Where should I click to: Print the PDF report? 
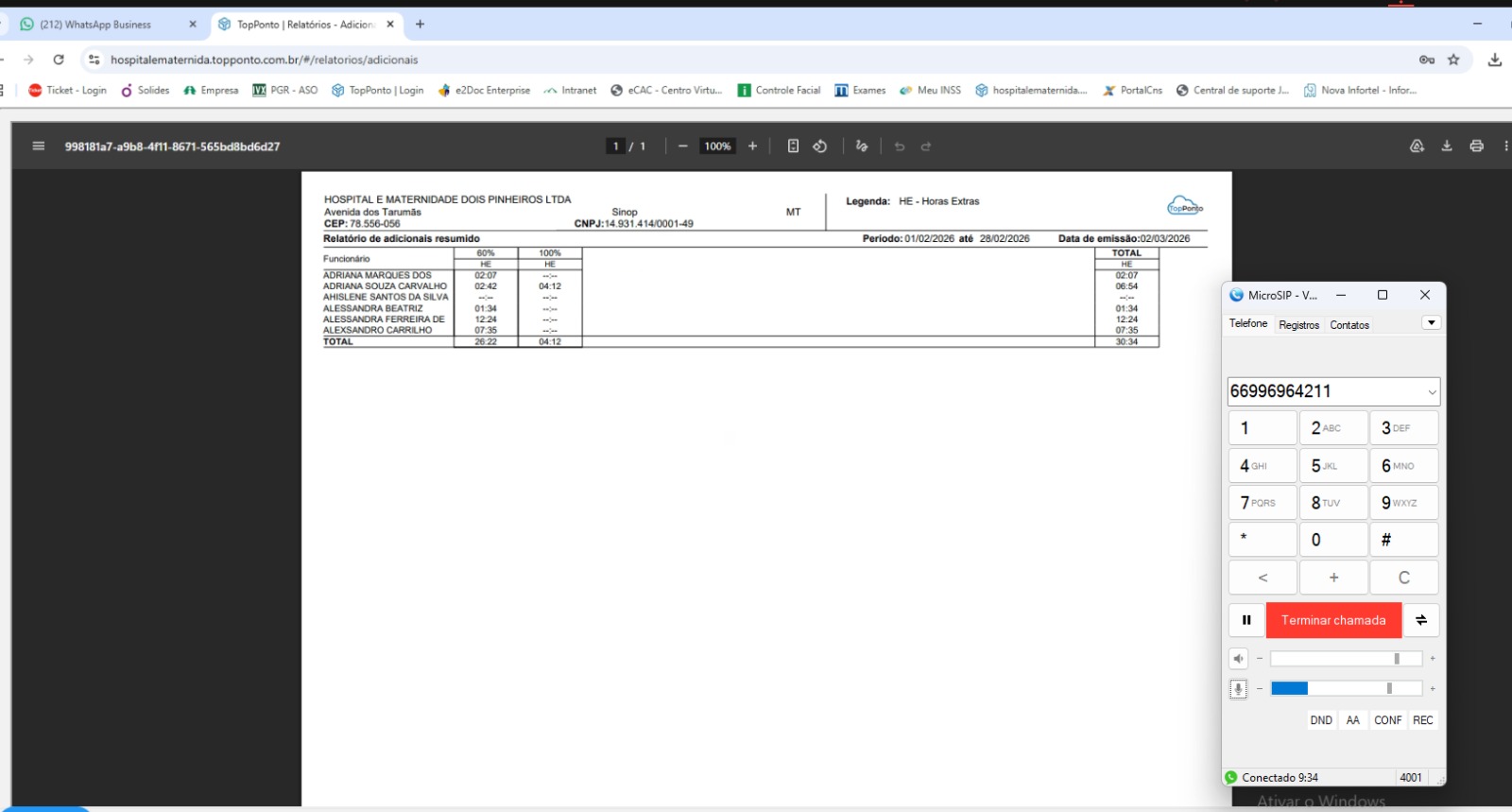(1476, 147)
